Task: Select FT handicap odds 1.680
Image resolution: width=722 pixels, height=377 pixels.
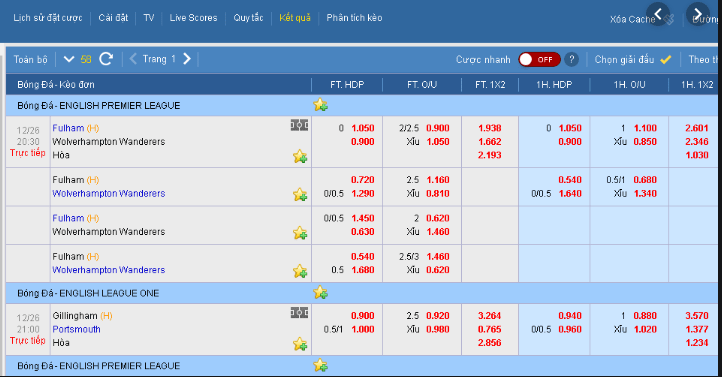Action: click(x=363, y=270)
